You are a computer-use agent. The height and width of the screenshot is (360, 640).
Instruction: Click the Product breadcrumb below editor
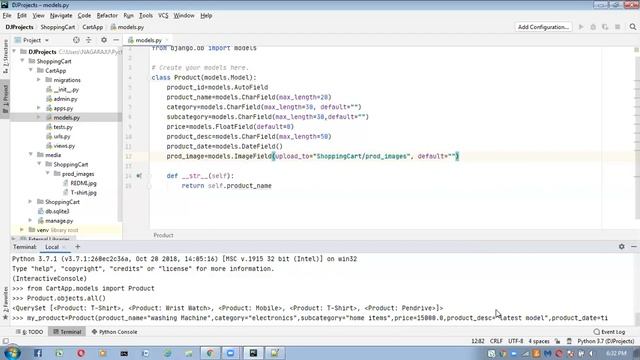[x=163, y=235]
